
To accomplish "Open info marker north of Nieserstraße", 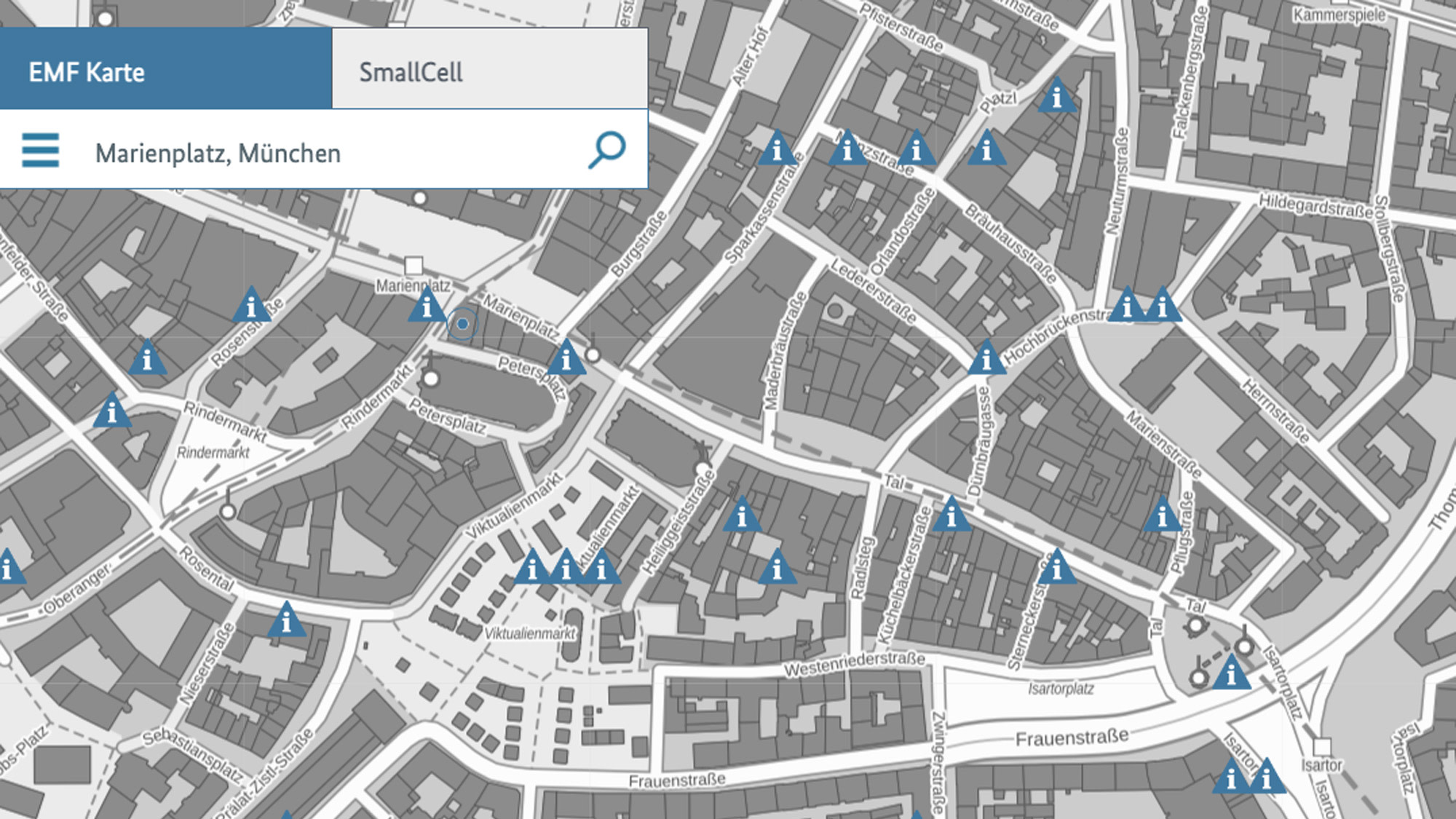I will tap(286, 619).
